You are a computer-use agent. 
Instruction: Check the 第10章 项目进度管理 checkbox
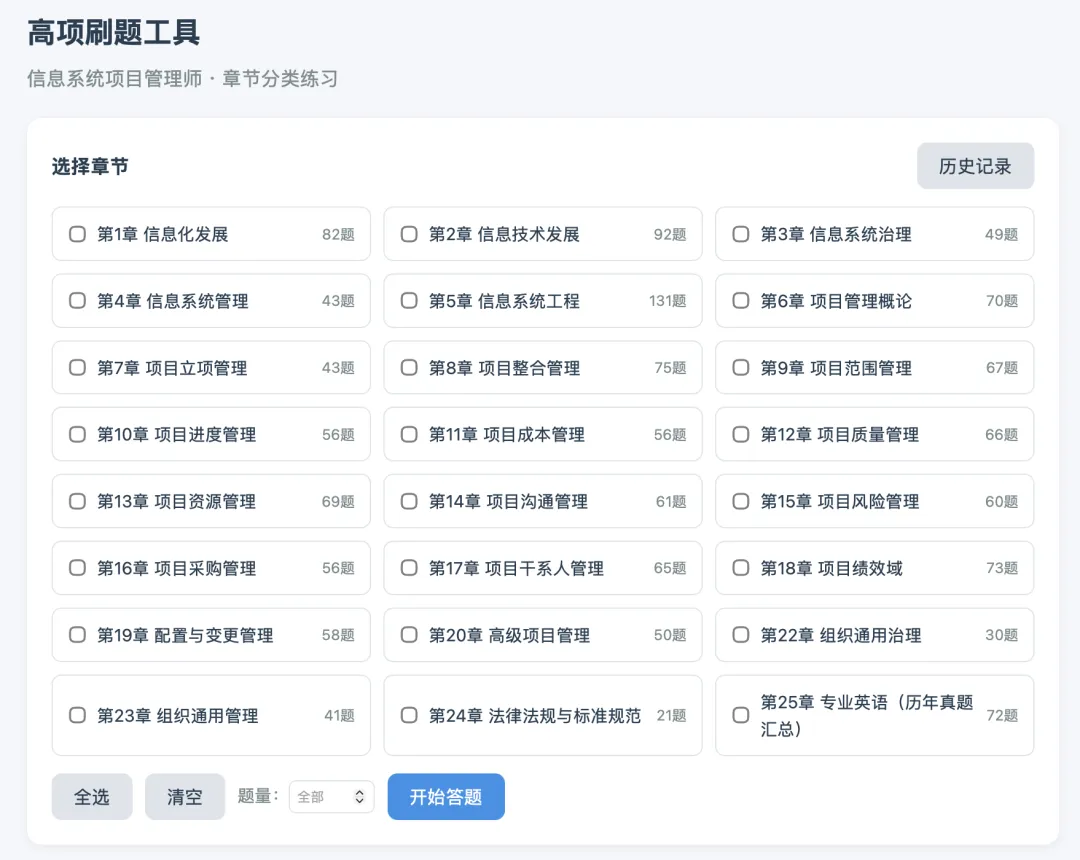77,434
